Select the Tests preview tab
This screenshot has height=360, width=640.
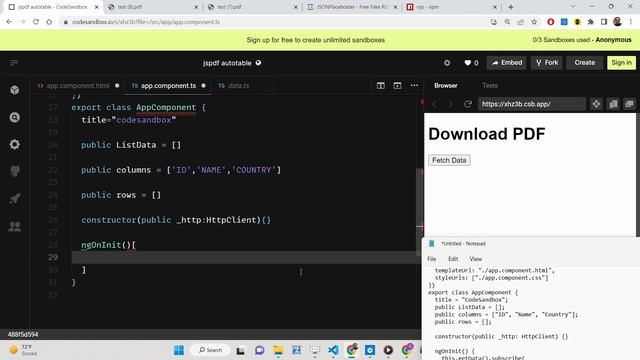click(x=490, y=85)
